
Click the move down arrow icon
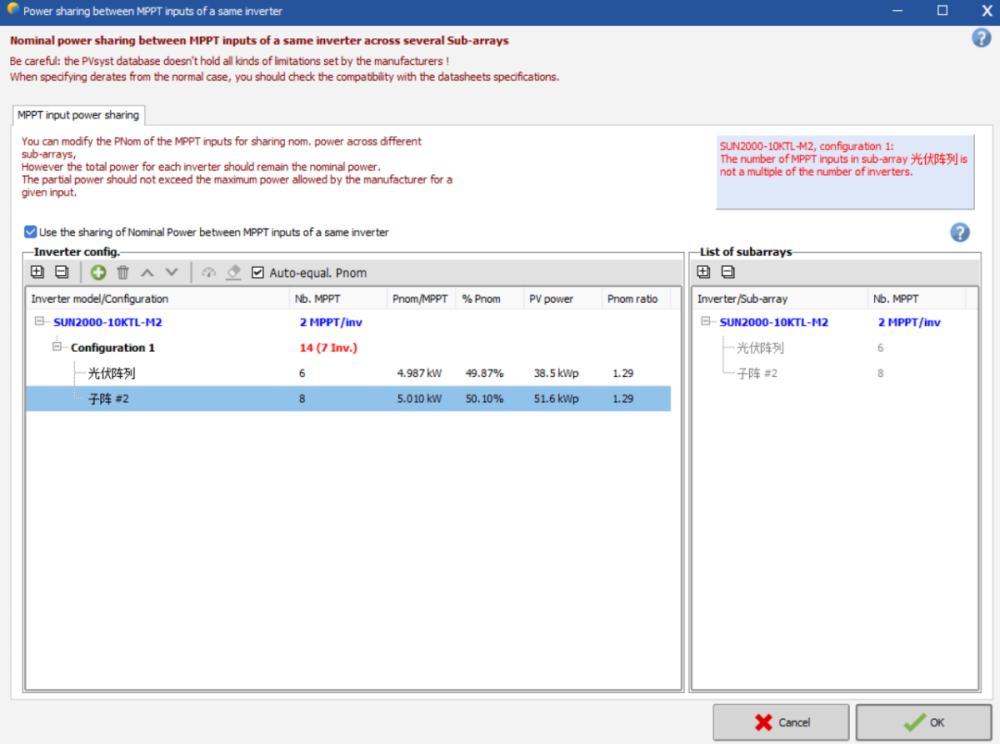coord(171,272)
